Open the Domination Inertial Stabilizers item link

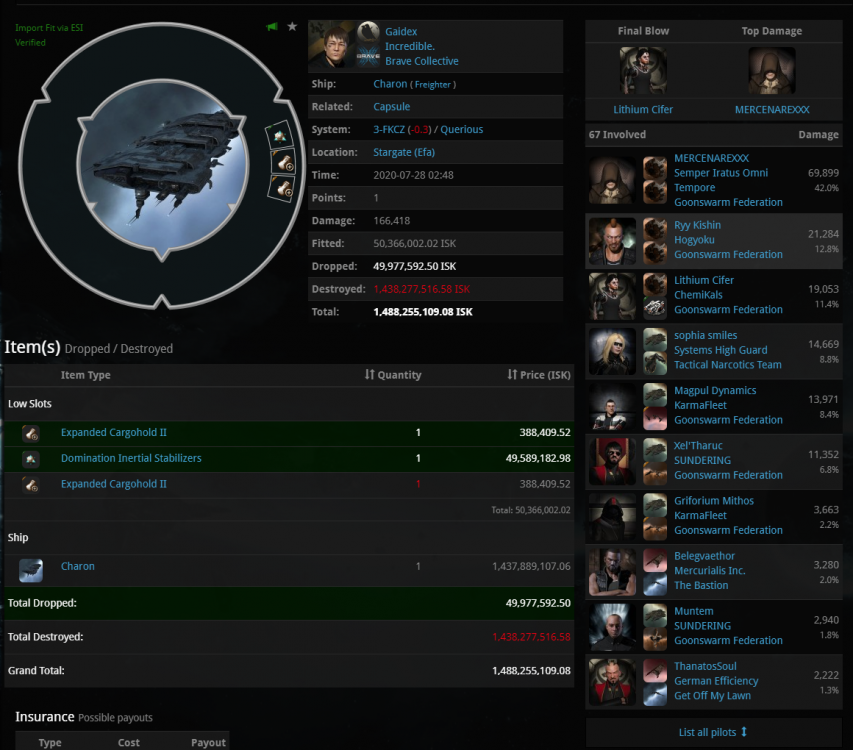[x=131, y=459]
